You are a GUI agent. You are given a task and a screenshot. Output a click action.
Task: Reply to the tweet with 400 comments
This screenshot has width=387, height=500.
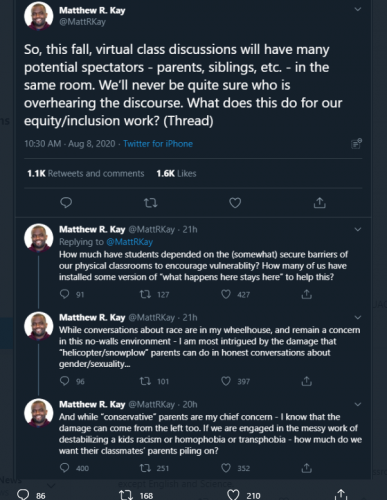click(x=64, y=468)
